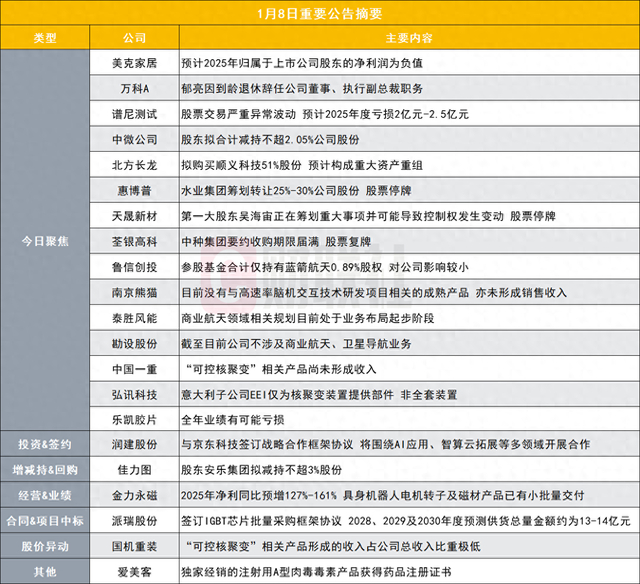This screenshot has height=584, width=640.
Task: Click company name "佳力图"
Action: tap(134, 470)
